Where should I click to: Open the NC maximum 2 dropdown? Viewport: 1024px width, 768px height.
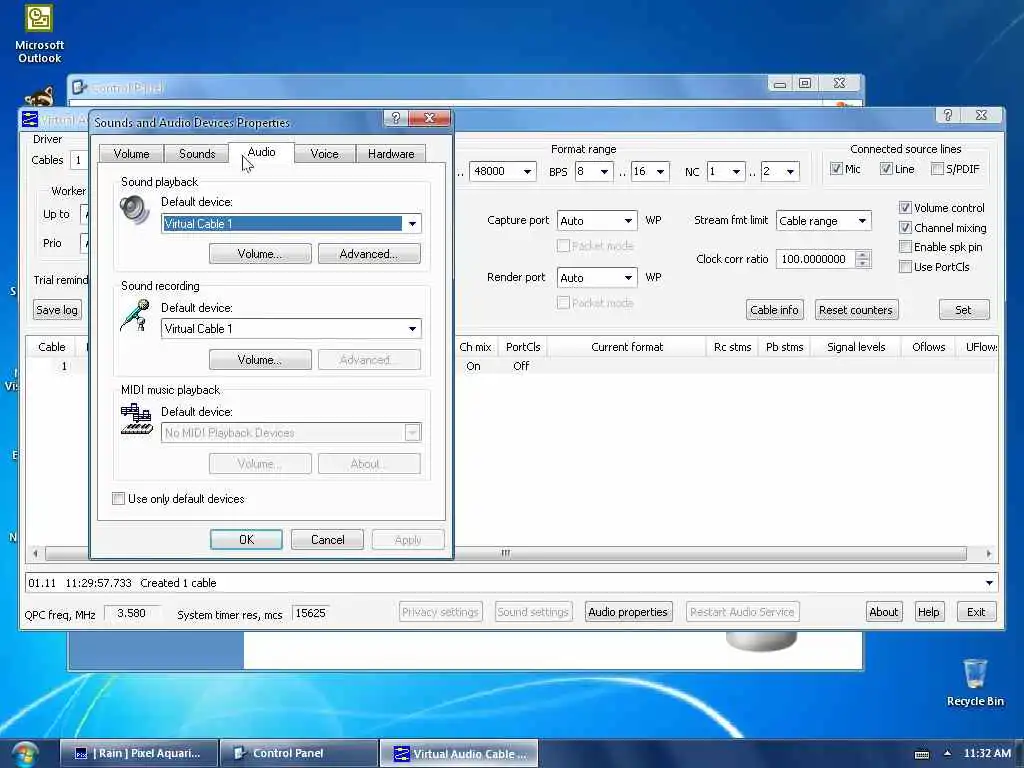pos(790,172)
